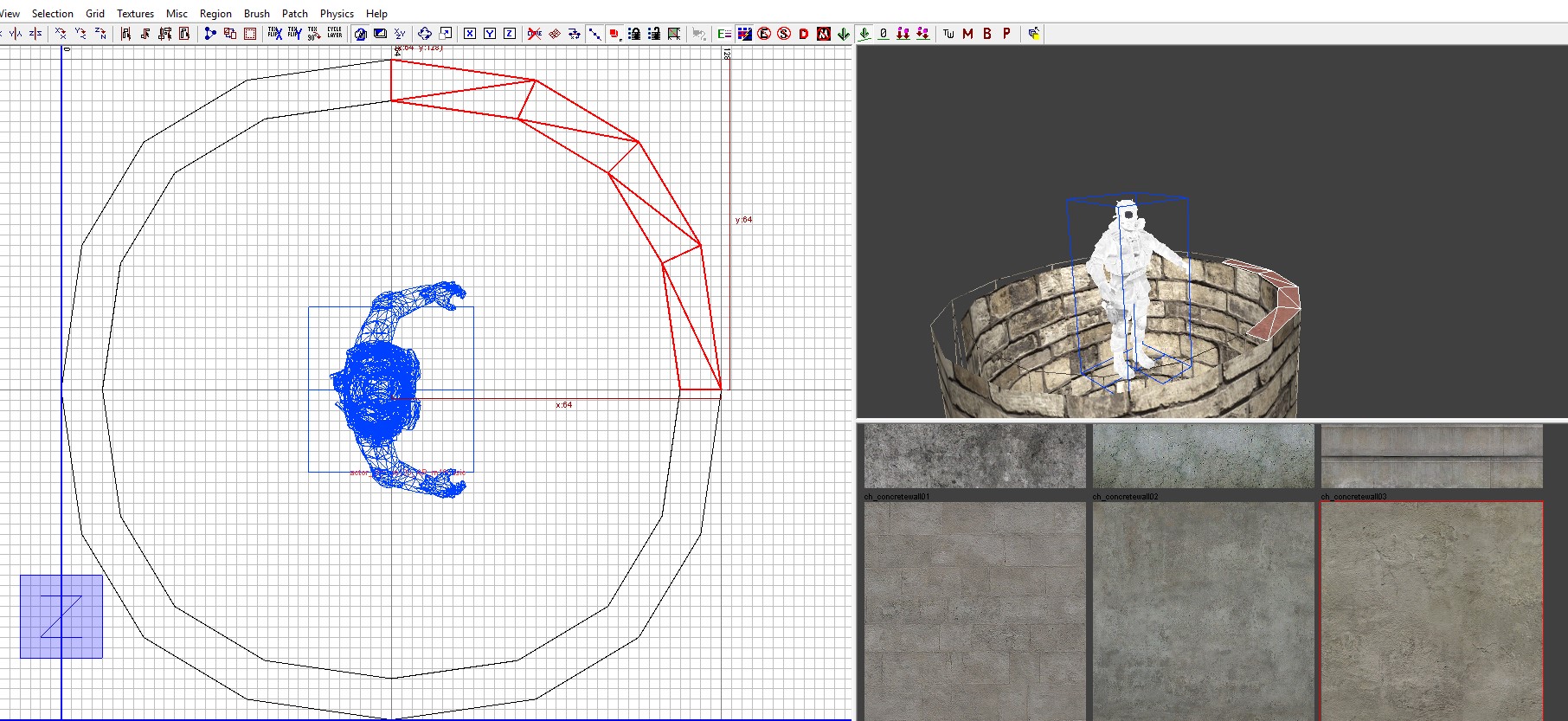Toggle the pressed blue-red striped filter icon
This screenshot has height=721, width=1568.
tap(744, 34)
